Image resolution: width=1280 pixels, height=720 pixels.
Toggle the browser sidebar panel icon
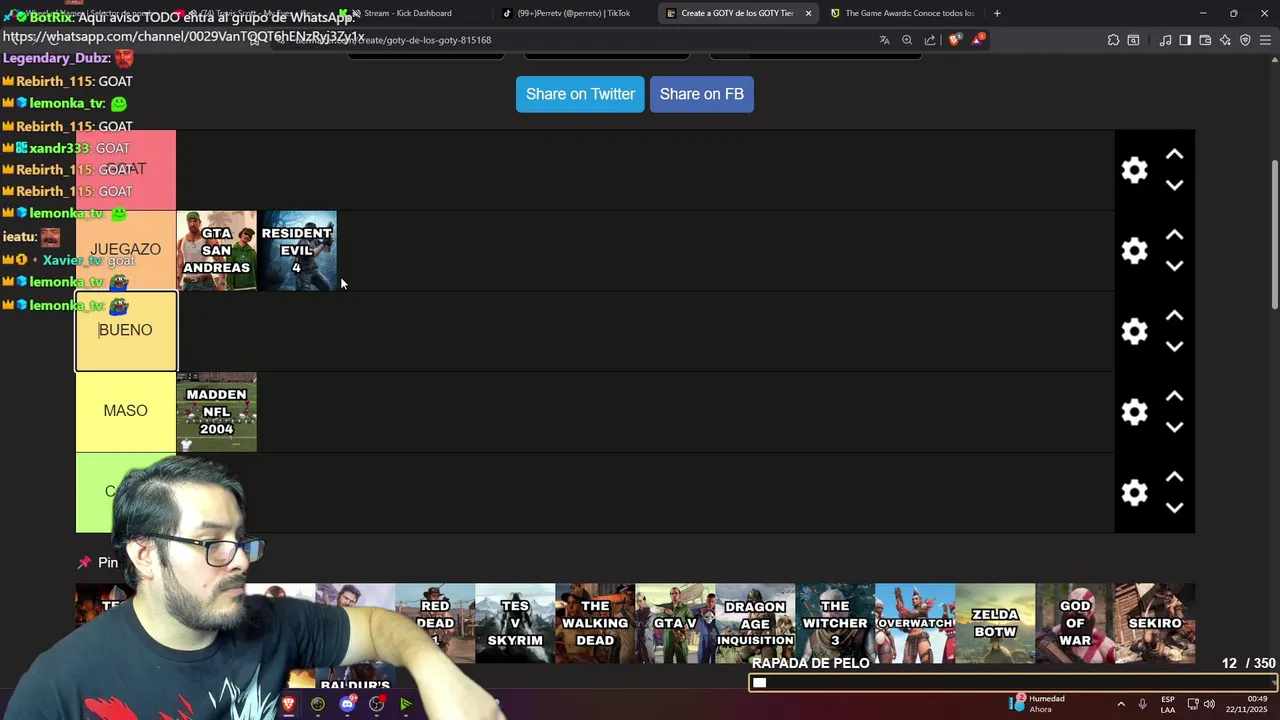click(1185, 40)
